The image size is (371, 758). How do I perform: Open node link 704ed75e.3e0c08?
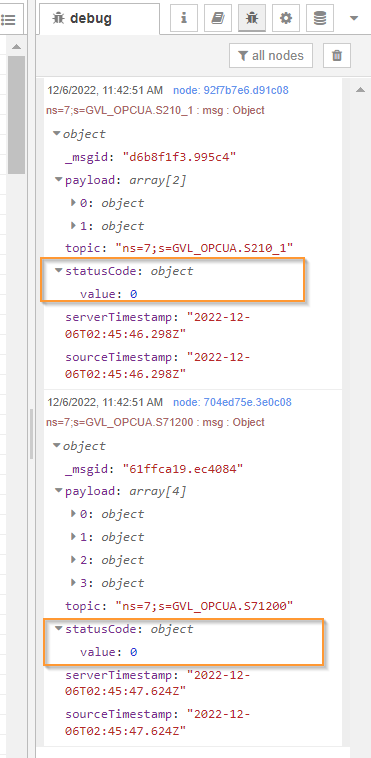click(x=232, y=402)
